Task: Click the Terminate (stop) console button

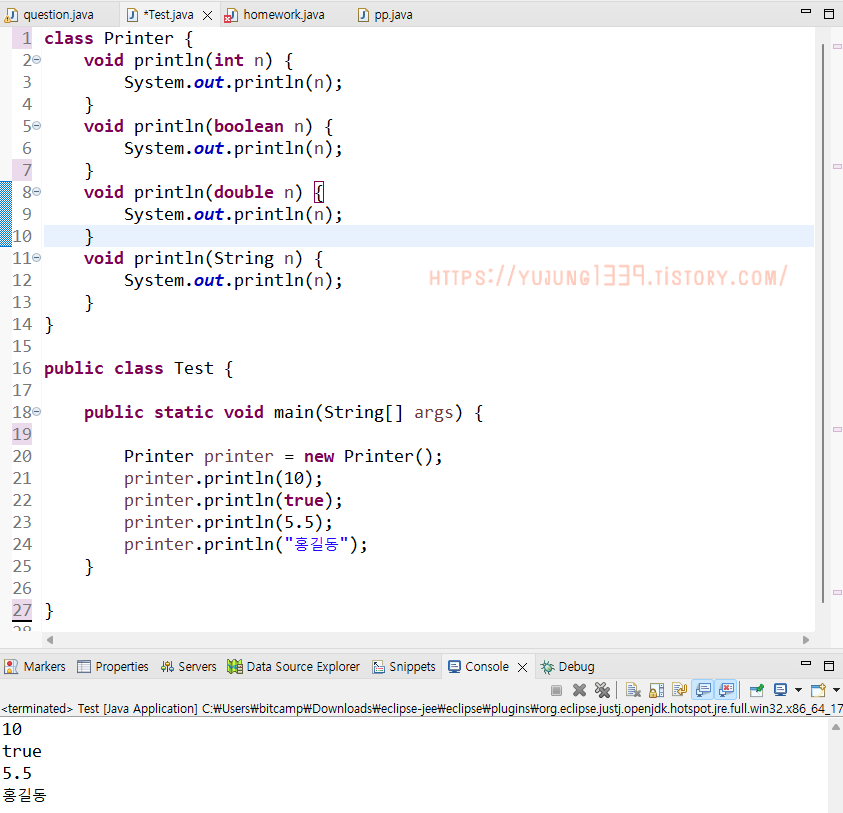Action: coord(556,690)
